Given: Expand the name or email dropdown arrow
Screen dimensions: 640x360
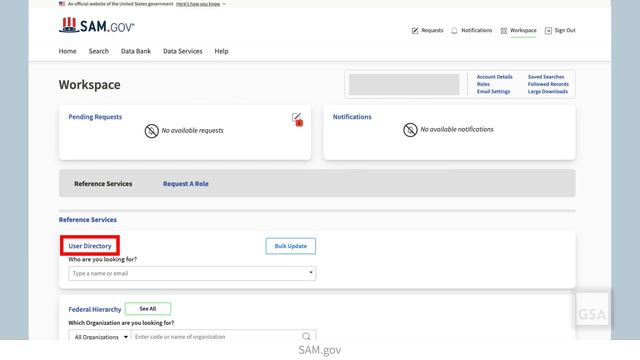Looking at the screenshot, I should (x=311, y=272).
